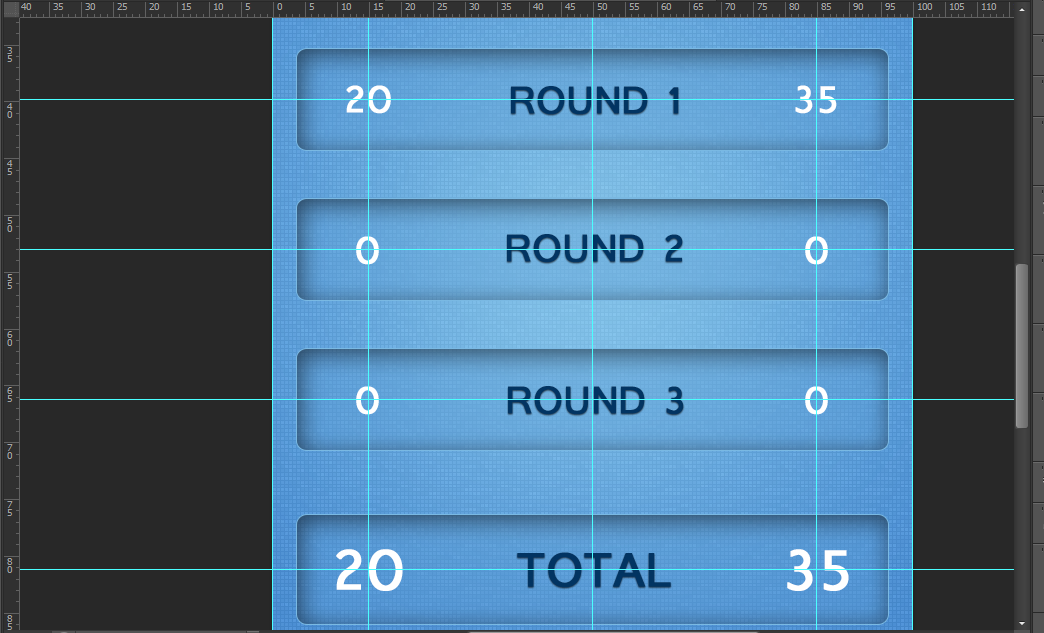
Task: Click the right 0 score in Round 3
Action: (817, 400)
